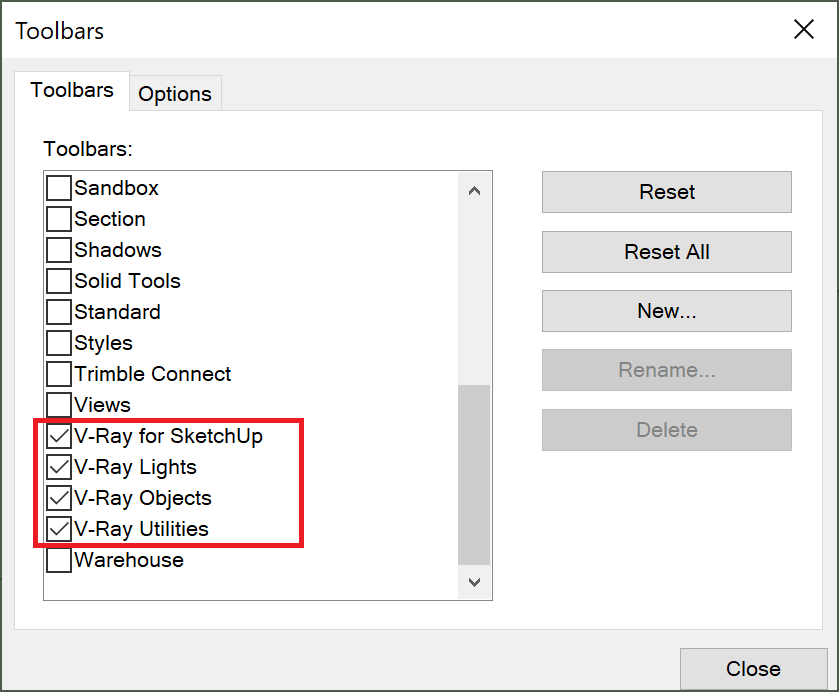Click the list scrollbar down arrow
Screen dimensions: 839x692
point(474,582)
